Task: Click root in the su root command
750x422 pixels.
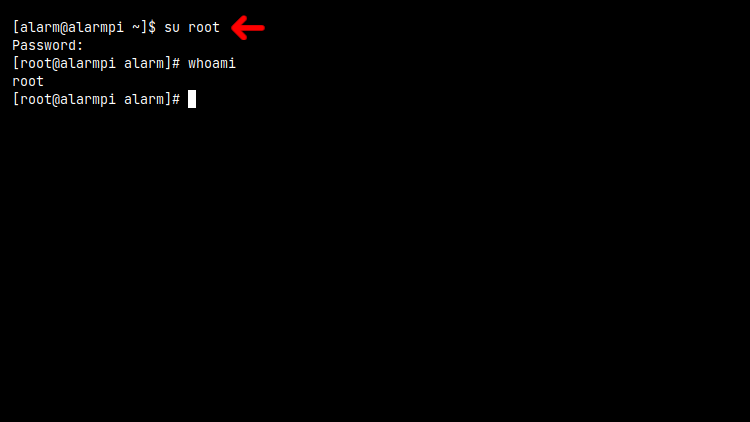Action: (204, 27)
